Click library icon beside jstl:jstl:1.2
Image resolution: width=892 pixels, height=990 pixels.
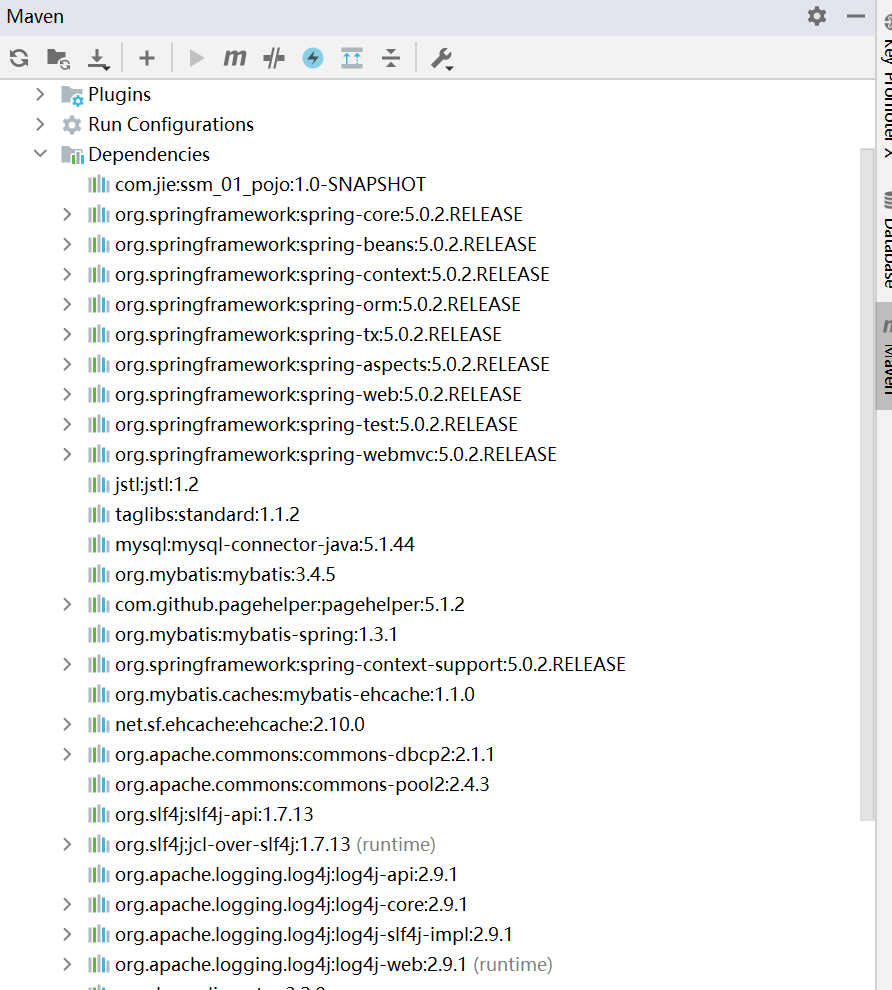click(98, 485)
